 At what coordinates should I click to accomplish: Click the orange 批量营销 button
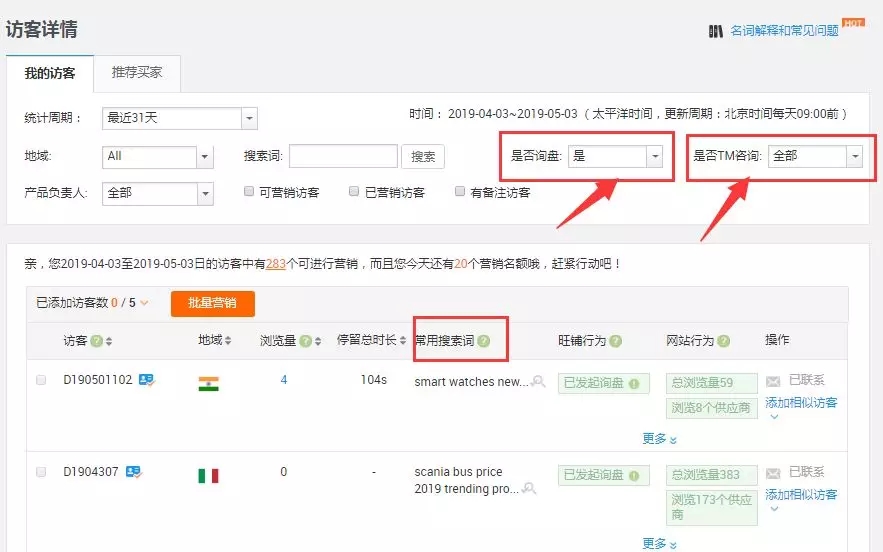(x=213, y=304)
